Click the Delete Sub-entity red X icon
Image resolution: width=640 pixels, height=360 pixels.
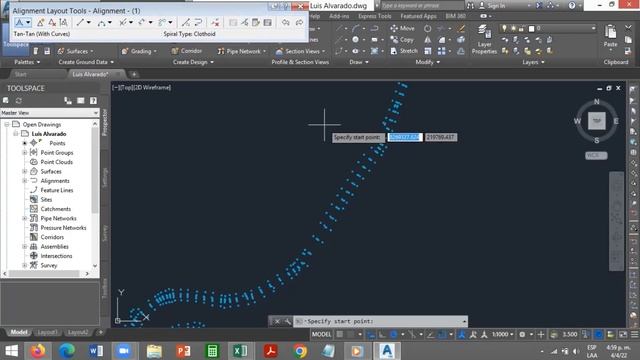215,22
